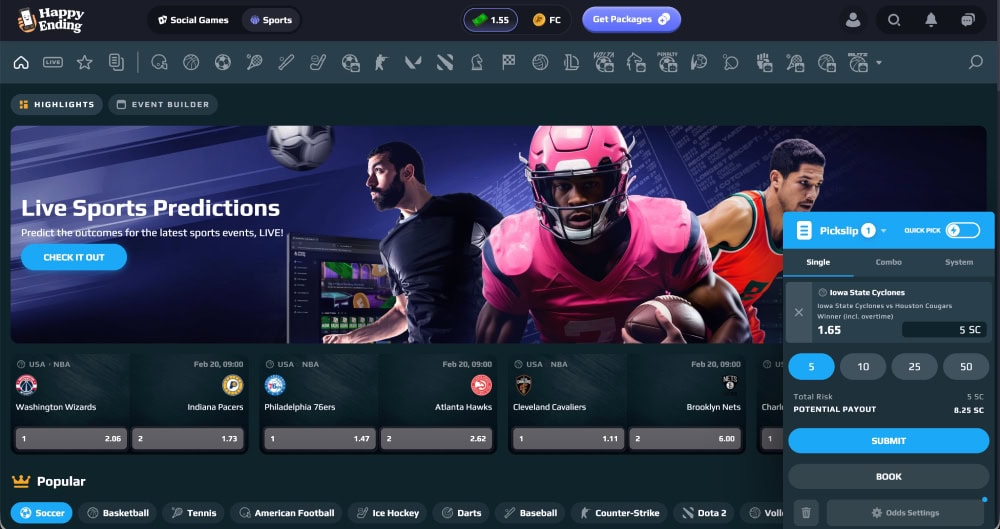Select tennis racket icon in sports bar

(254, 63)
